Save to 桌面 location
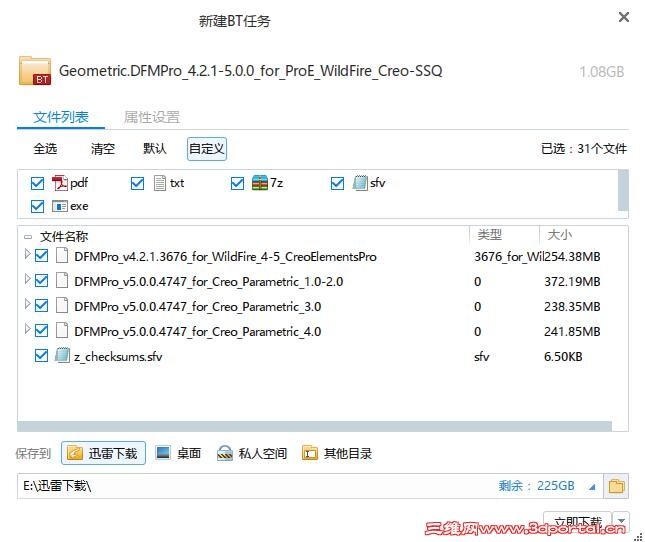645x542 pixels. pyautogui.click(x=179, y=453)
